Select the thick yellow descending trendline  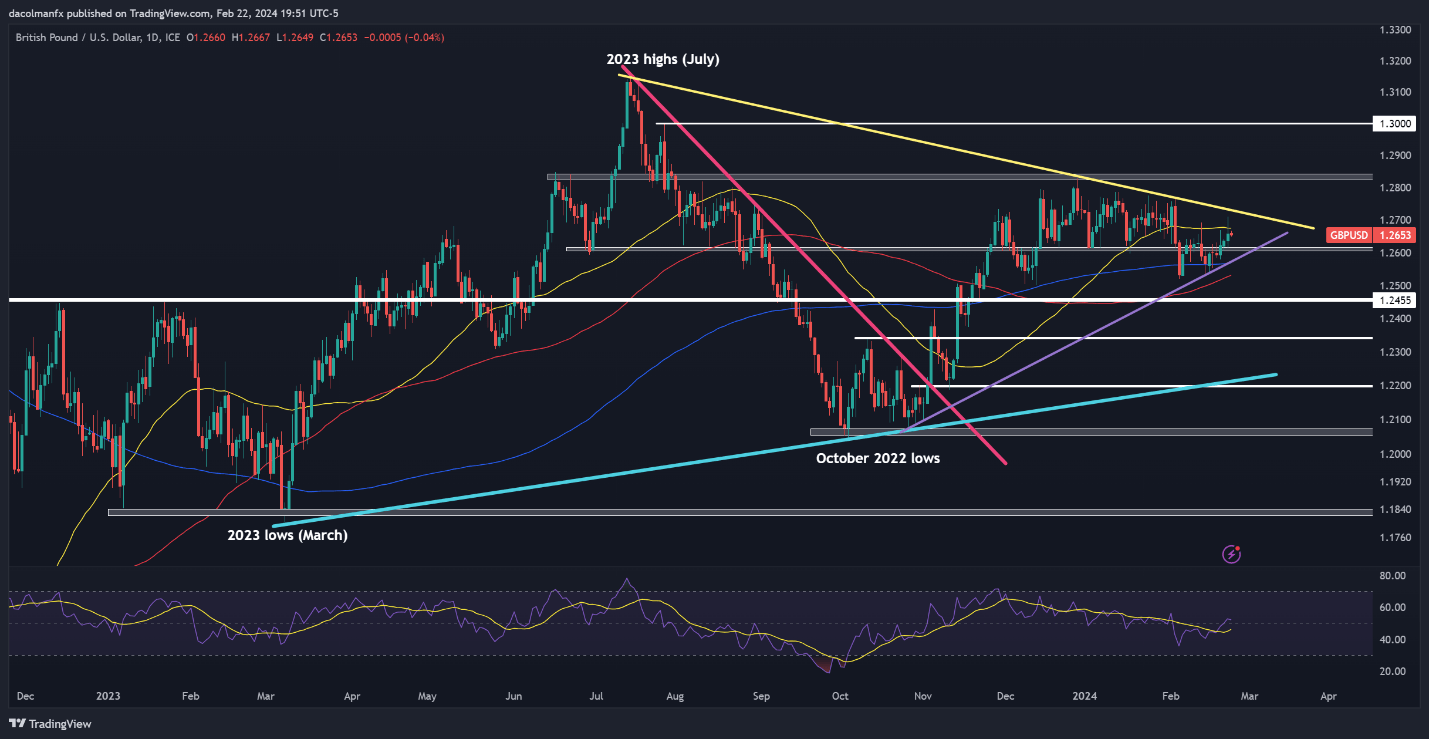coord(965,151)
